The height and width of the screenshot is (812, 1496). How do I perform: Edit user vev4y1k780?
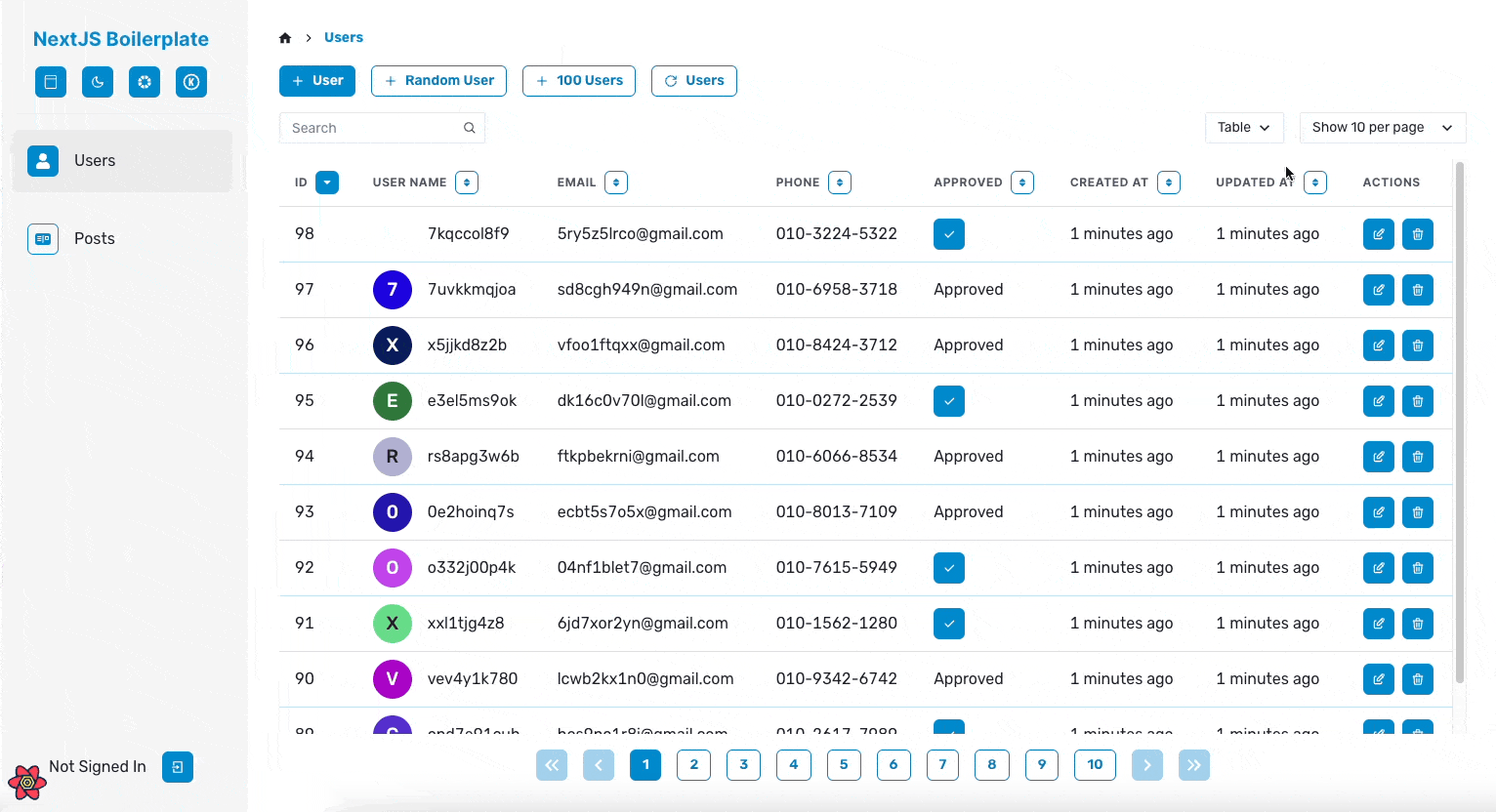[1379, 679]
